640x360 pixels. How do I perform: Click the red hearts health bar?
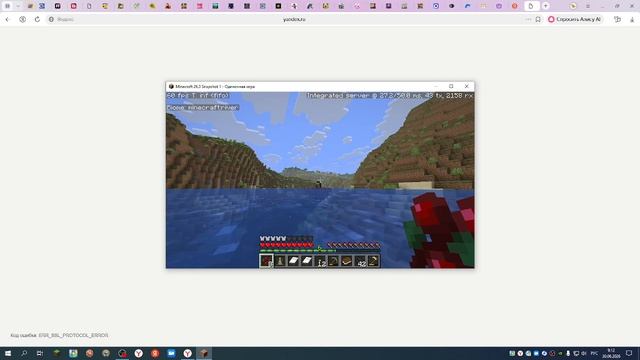coord(287,245)
